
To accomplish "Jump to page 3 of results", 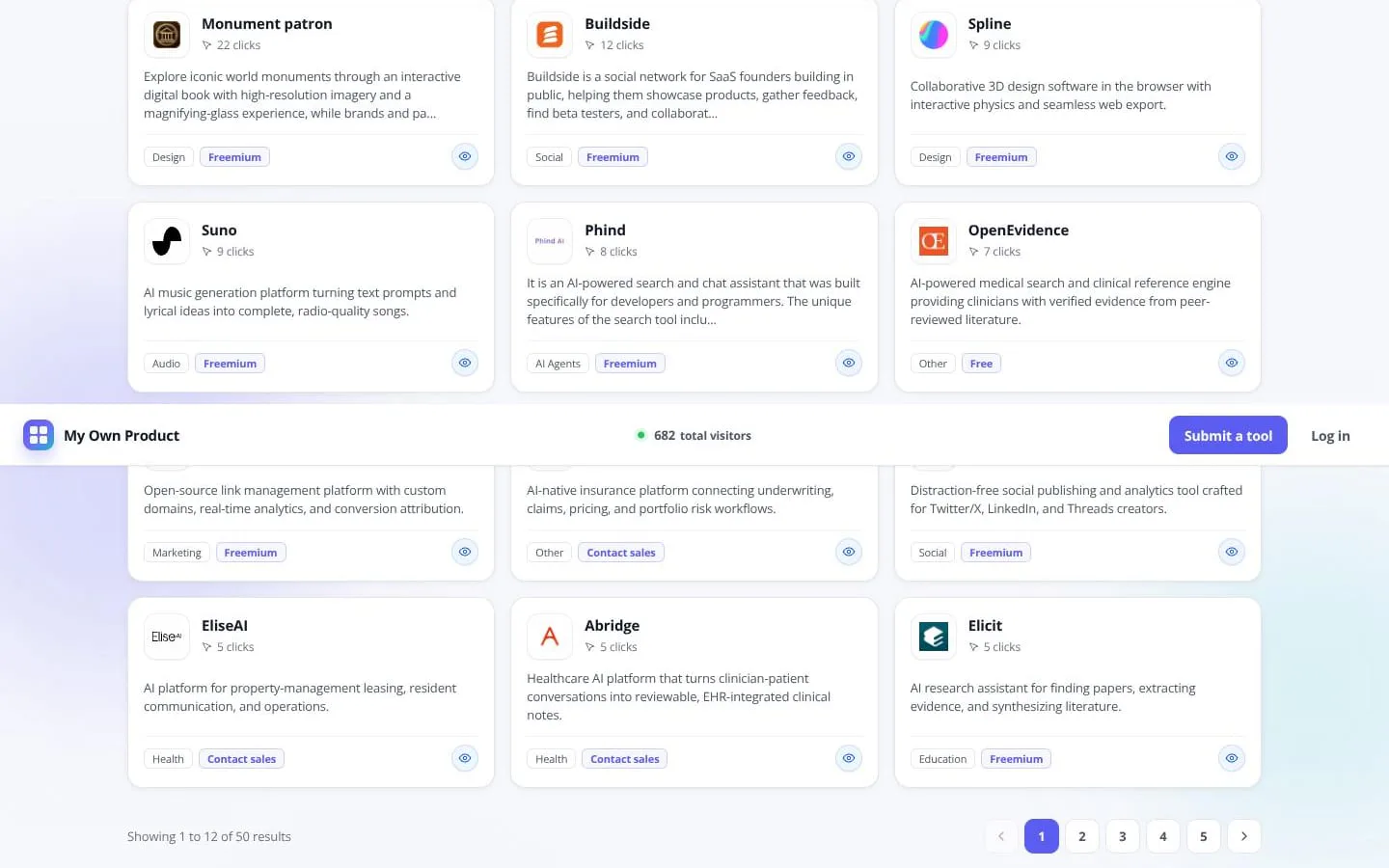I will click(1123, 836).
